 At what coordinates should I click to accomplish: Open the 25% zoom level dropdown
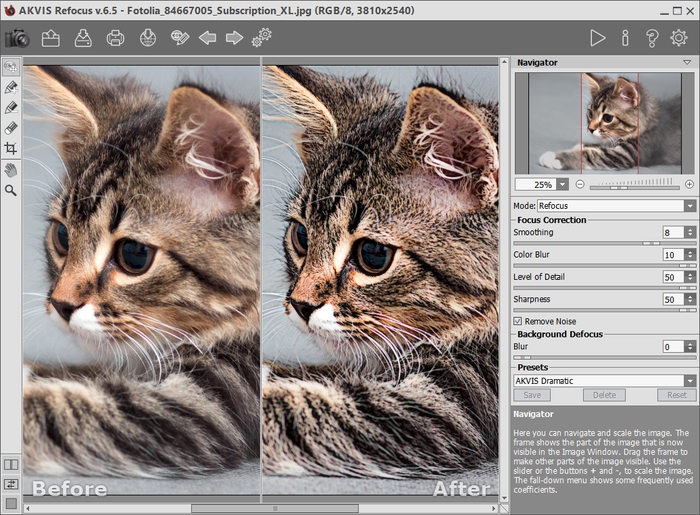pos(564,184)
